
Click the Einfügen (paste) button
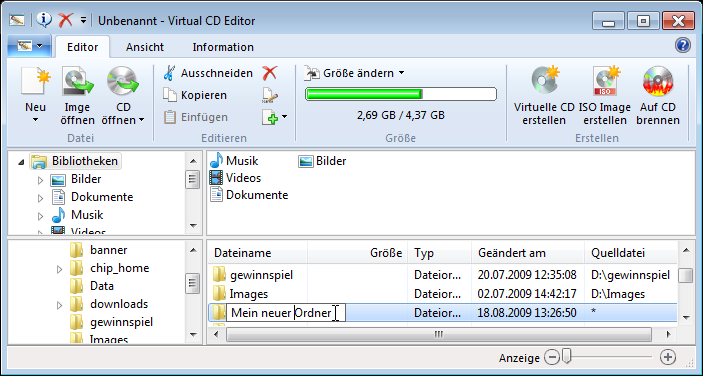[x=195, y=117]
